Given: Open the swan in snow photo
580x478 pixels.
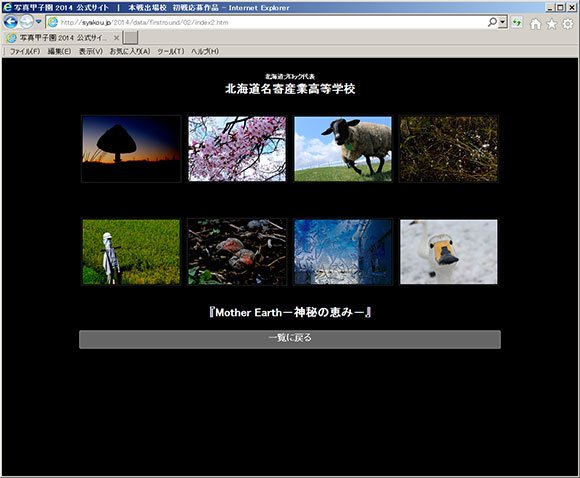Looking at the screenshot, I should point(449,252).
